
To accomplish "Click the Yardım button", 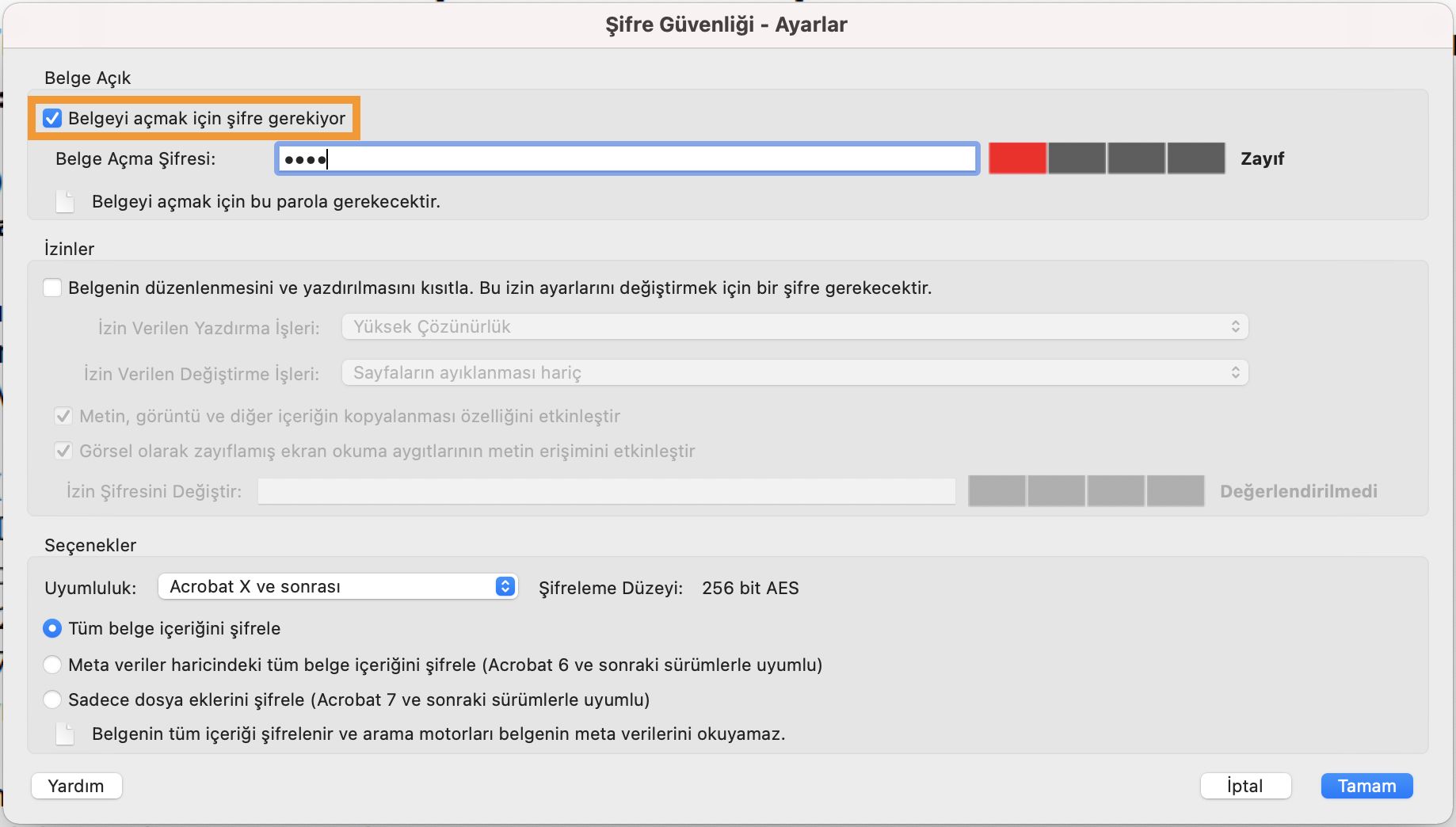I will (76, 786).
